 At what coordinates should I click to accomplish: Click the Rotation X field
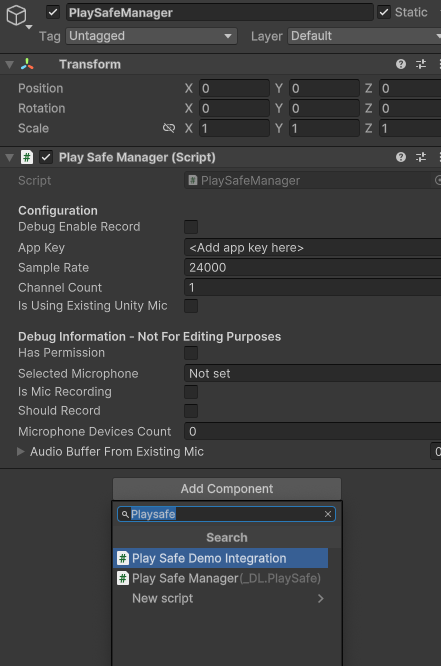[234, 108]
